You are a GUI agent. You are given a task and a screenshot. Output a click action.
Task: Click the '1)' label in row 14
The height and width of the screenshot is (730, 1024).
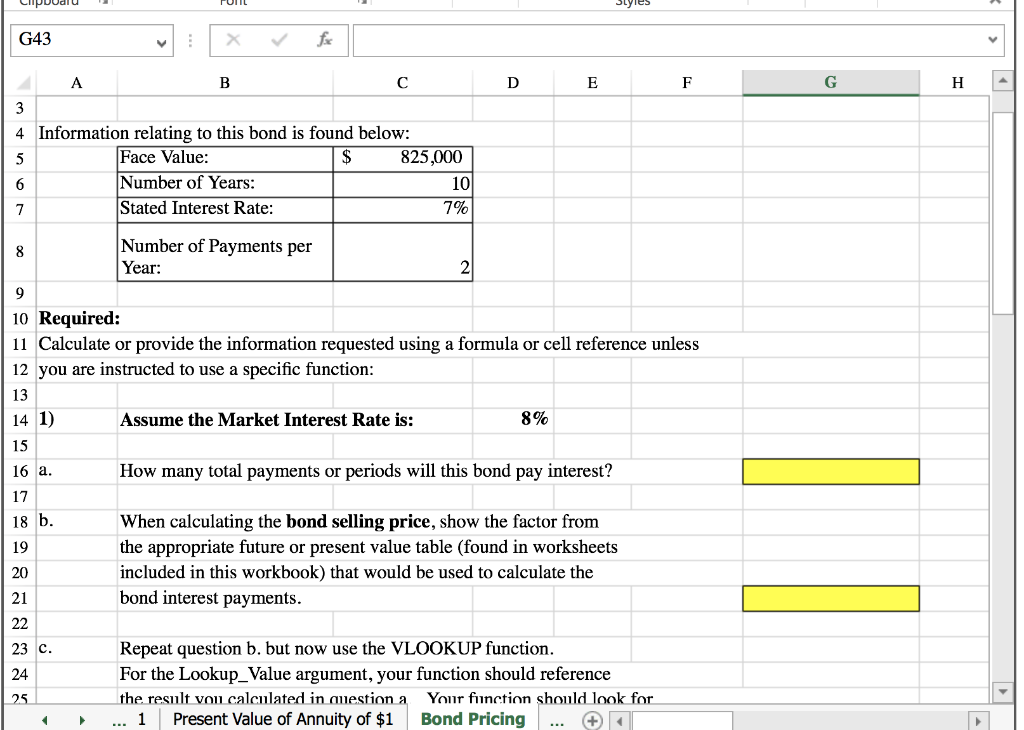tap(46, 419)
